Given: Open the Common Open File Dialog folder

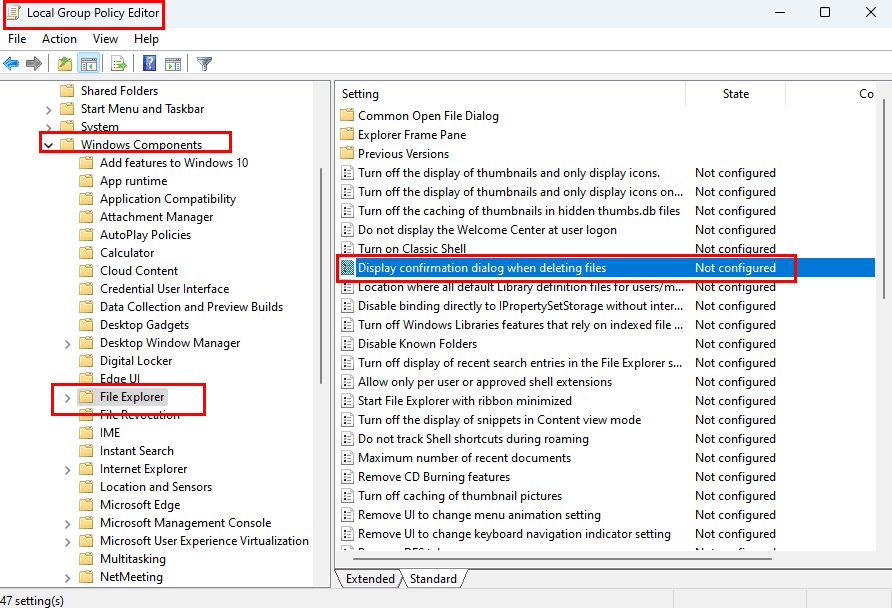Looking at the screenshot, I should 428,116.
